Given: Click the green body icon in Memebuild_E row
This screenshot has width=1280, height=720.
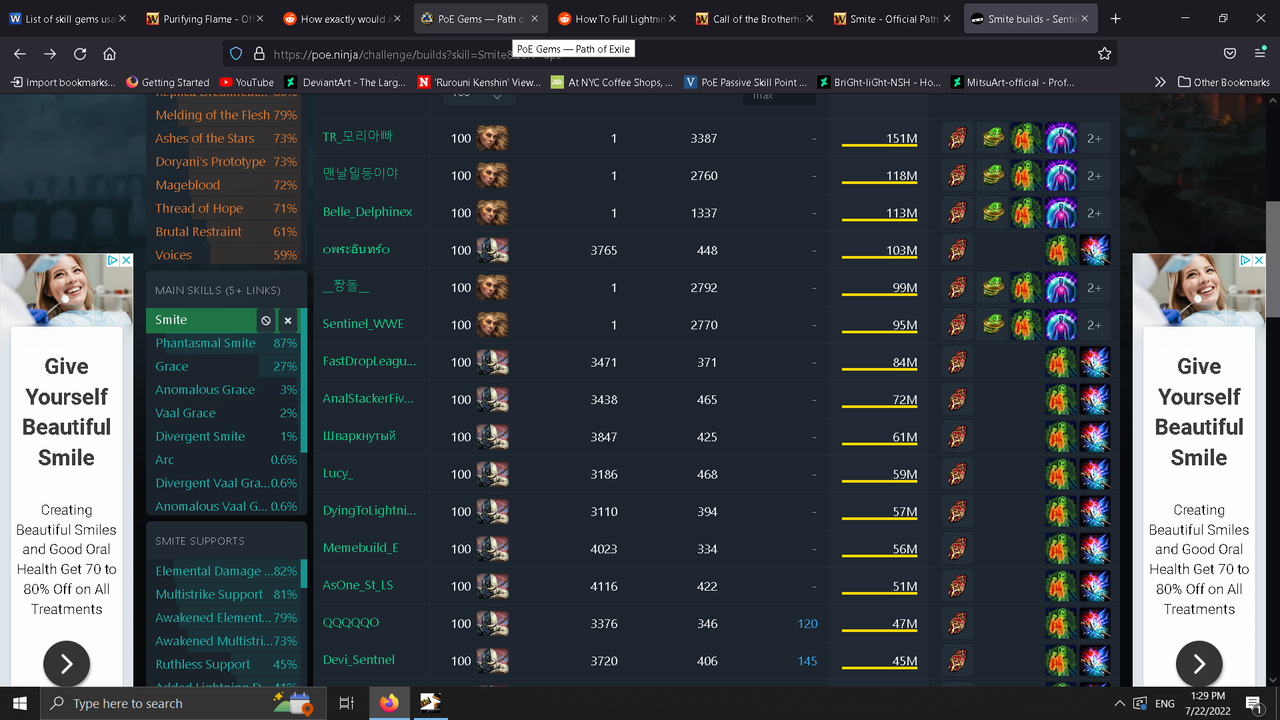Looking at the screenshot, I should click(1060, 548).
